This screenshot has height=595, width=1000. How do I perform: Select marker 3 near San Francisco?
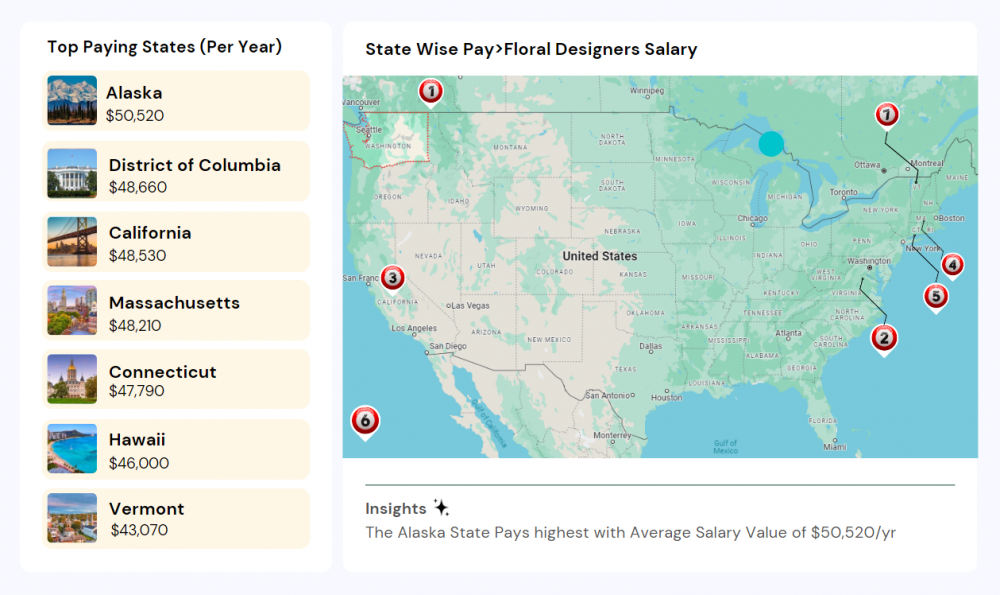[x=392, y=278]
